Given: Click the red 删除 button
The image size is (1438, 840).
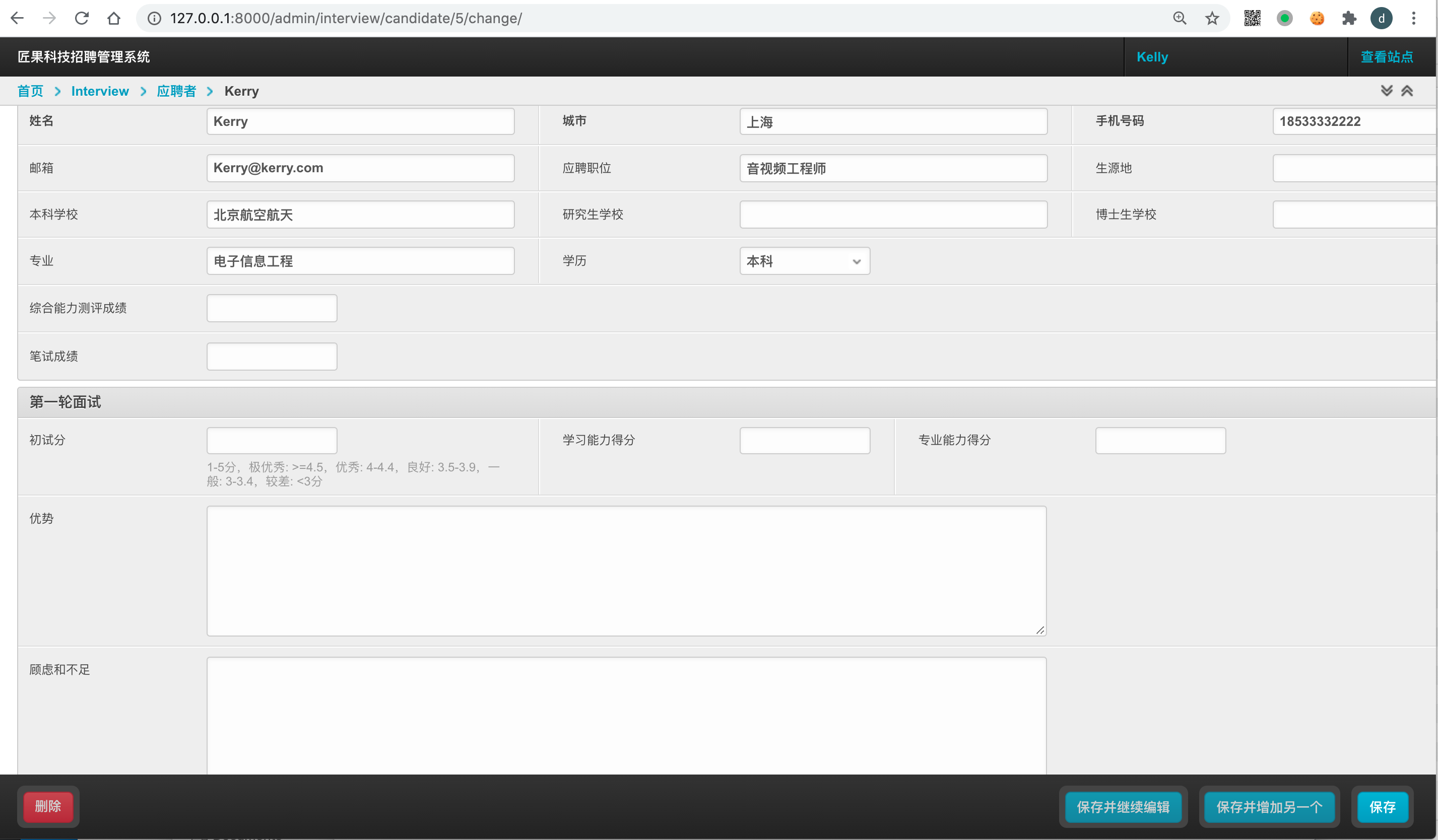Looking at the screenshot, I should click(48, 806).
